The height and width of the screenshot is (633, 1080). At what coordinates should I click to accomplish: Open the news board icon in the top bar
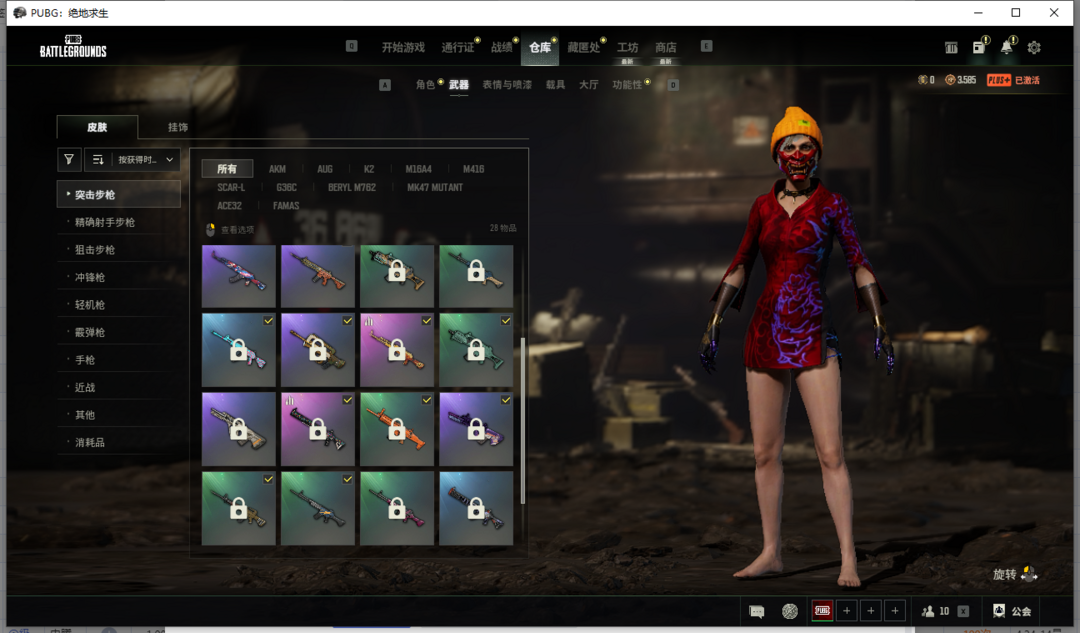point(951,48)
